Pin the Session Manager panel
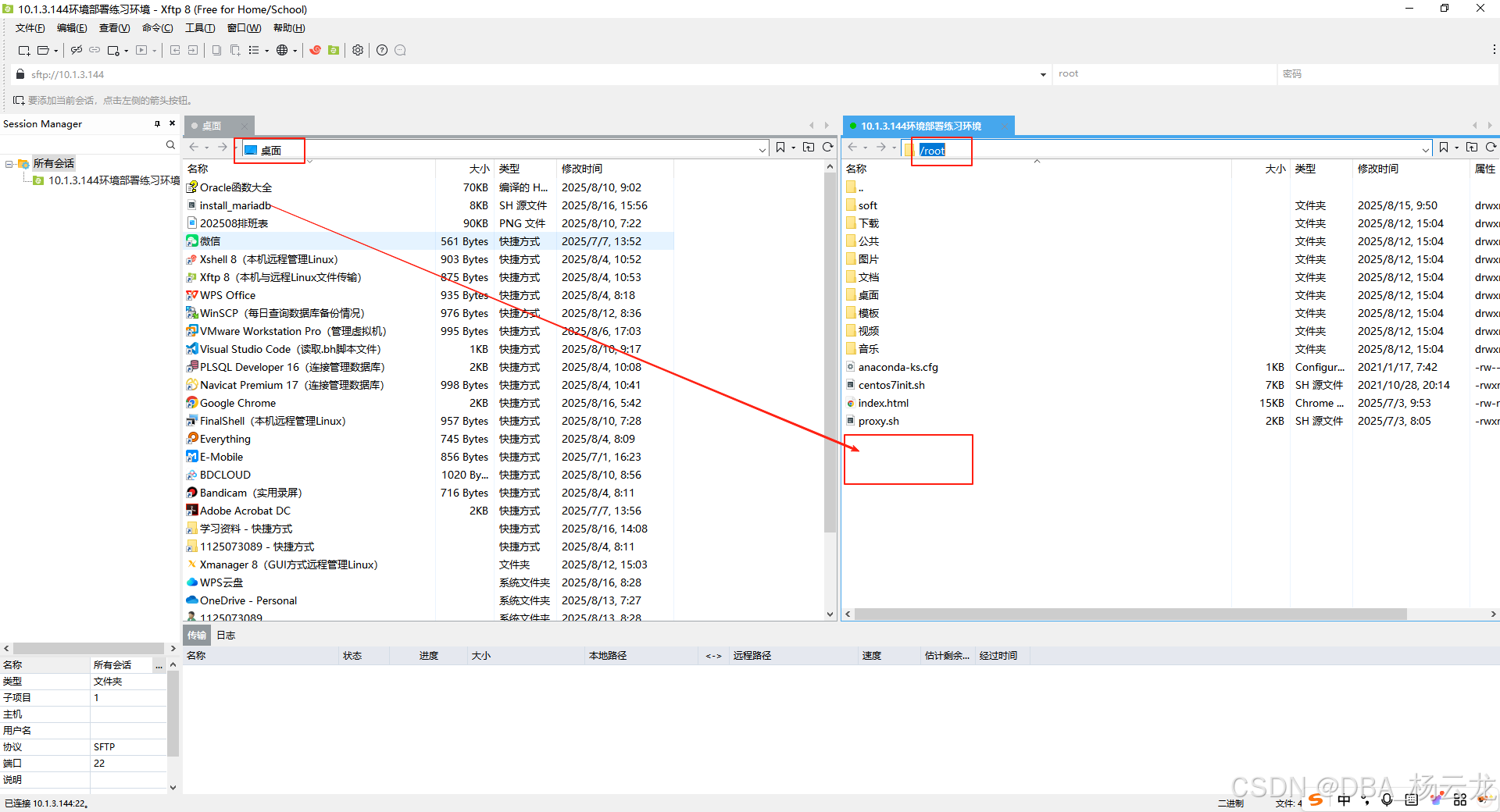The image size is (1500, 812). click(157, 123)
